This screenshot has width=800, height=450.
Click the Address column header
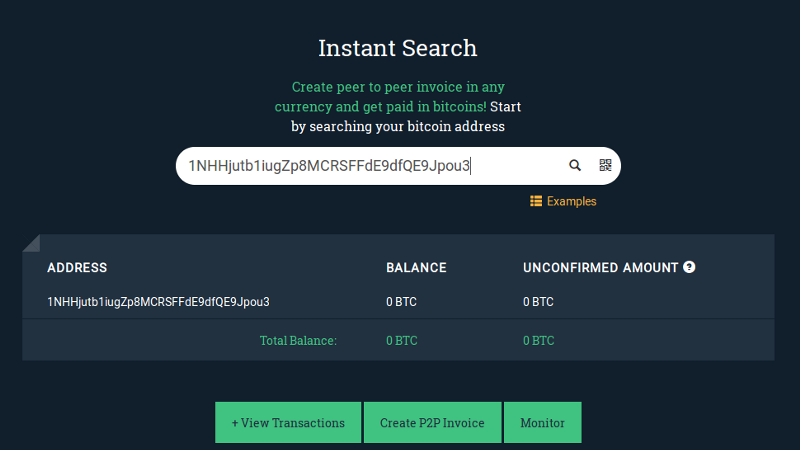[77, 268]
